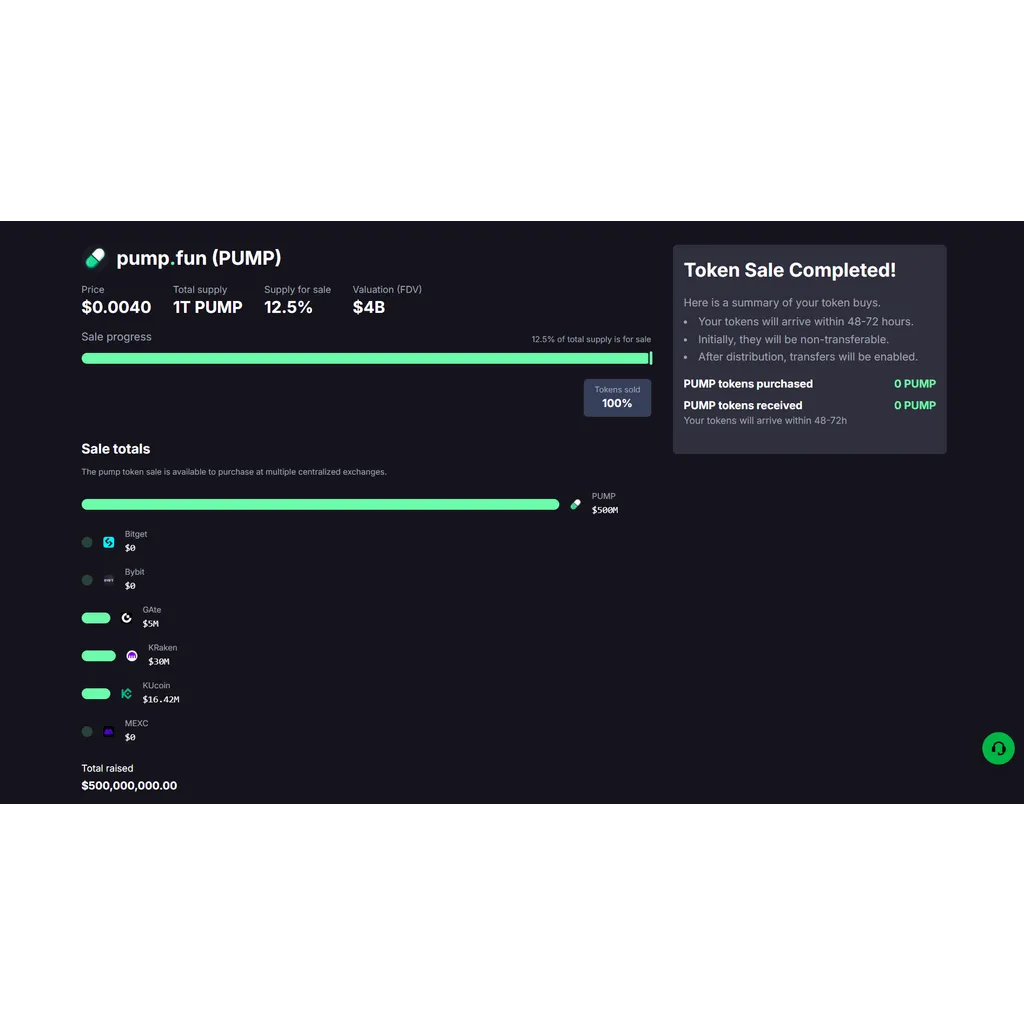The width and height of the screenshot is (1024, 1024).
Task: Click the Token Sale Completed! heading
Action: (x=790, y=270)
